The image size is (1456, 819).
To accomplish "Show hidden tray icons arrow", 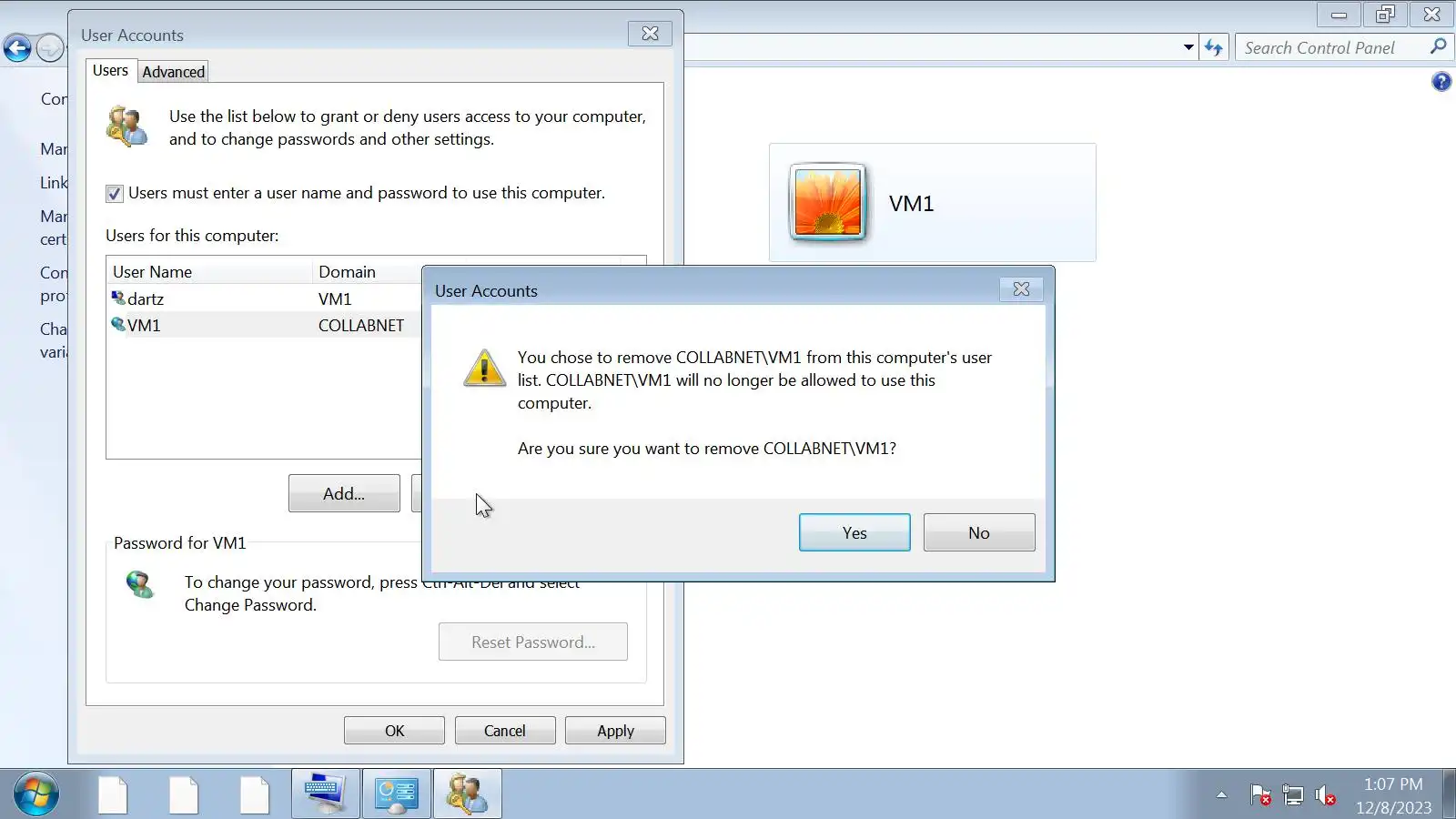I will pyautogui.click(x=1221, y=795).
